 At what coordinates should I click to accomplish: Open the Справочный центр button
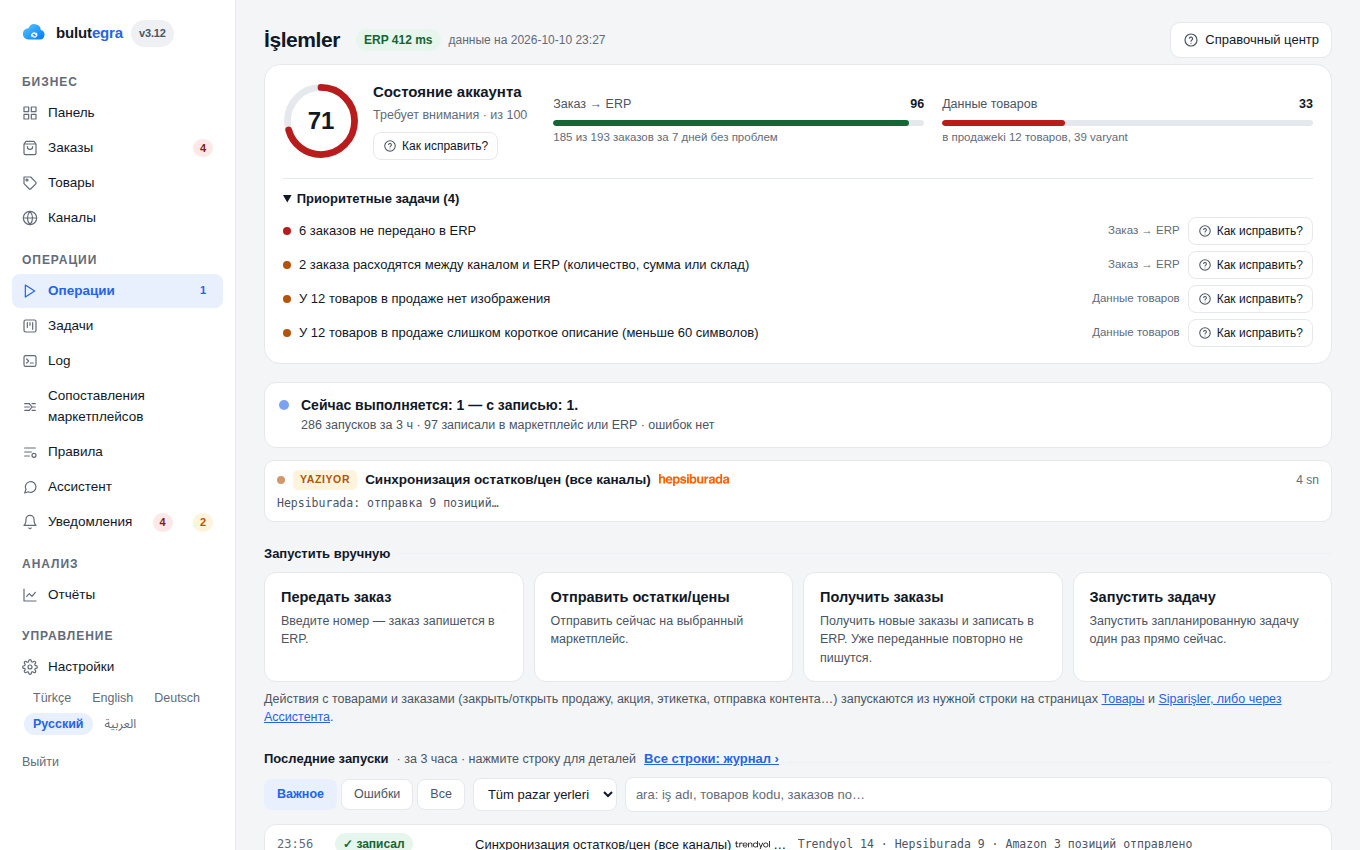click(x=1251, y=40)
